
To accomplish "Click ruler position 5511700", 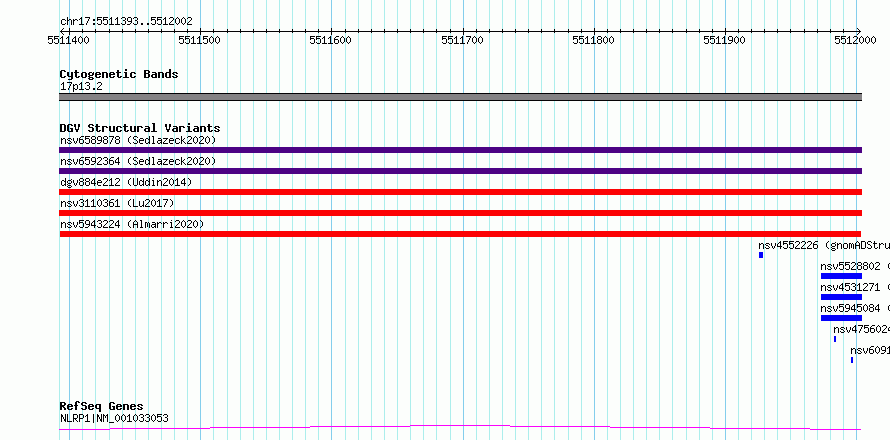I will (x=463, y=40).
